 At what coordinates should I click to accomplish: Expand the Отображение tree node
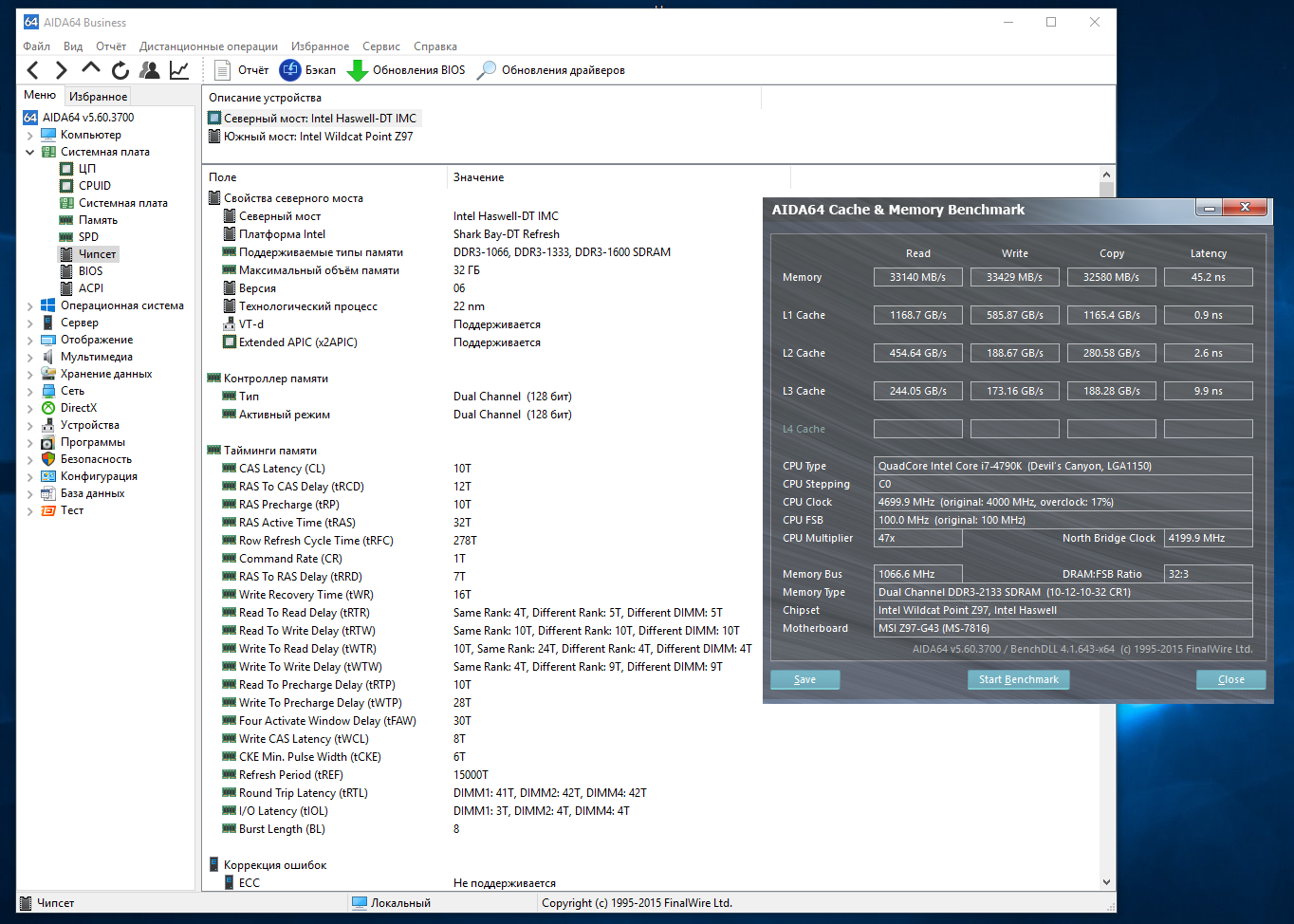pos(30,341)
